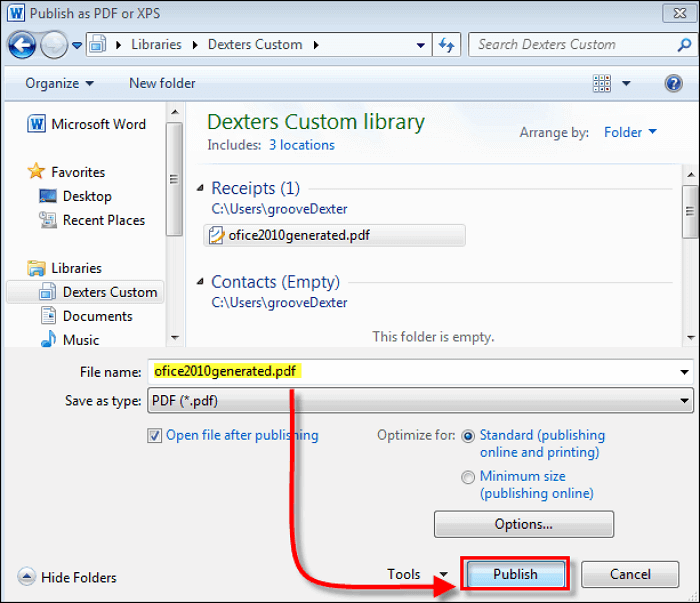Viewport: 700px width, 603px height.
Task: Open the Organize menu
Action: point(59,83)
